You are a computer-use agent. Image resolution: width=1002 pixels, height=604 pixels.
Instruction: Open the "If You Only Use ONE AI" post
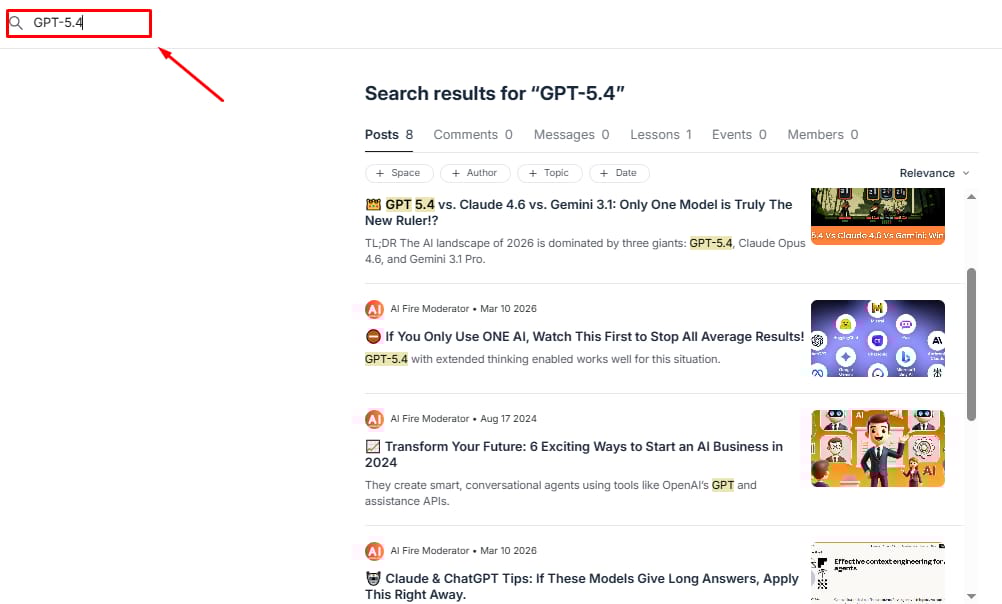click(590, 336)
